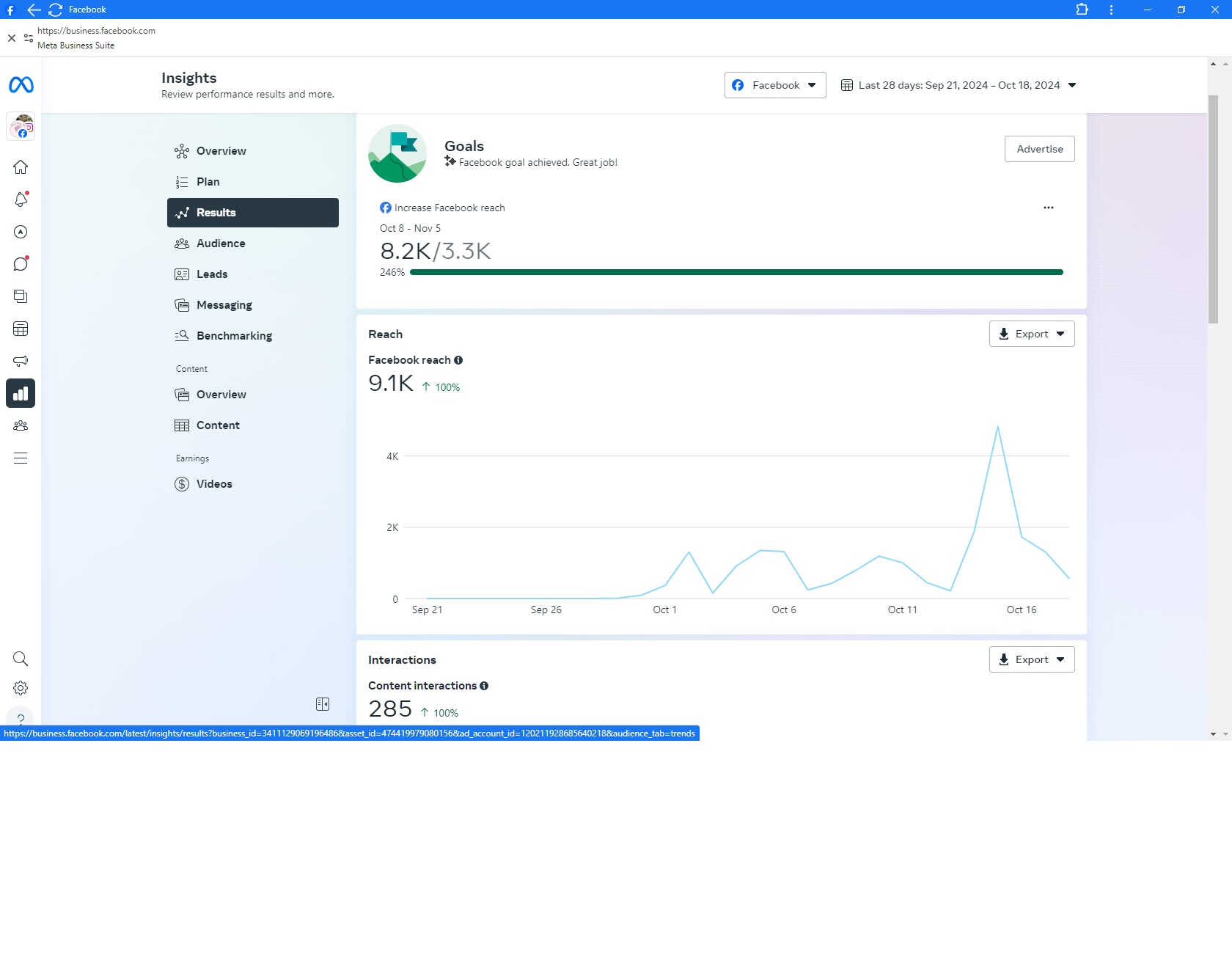Click the scrollbar up arrow
1232x955 pixels.
tap(1214, 64)
